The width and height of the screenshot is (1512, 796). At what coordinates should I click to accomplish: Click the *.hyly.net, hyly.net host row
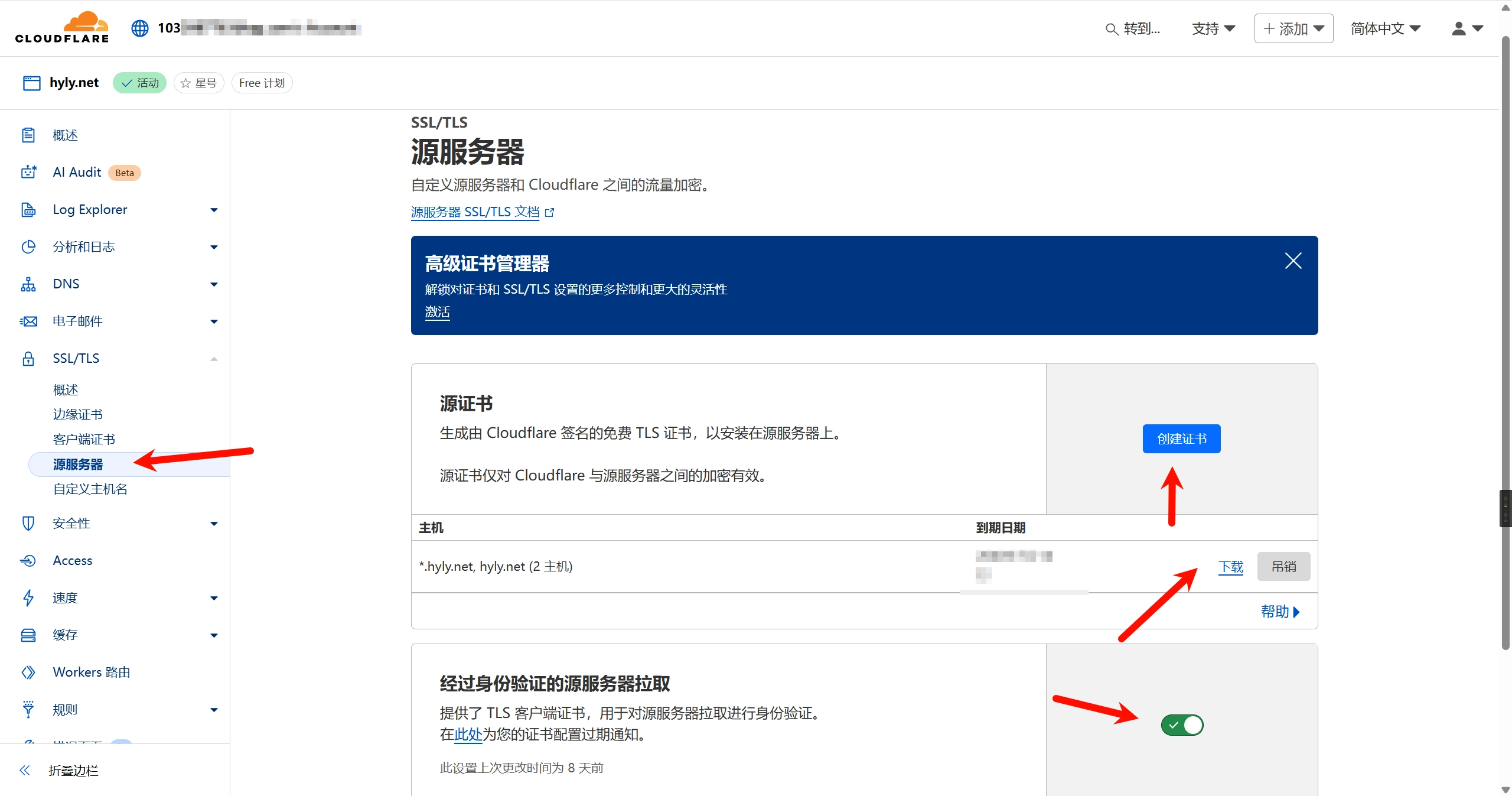click(865, 566)
